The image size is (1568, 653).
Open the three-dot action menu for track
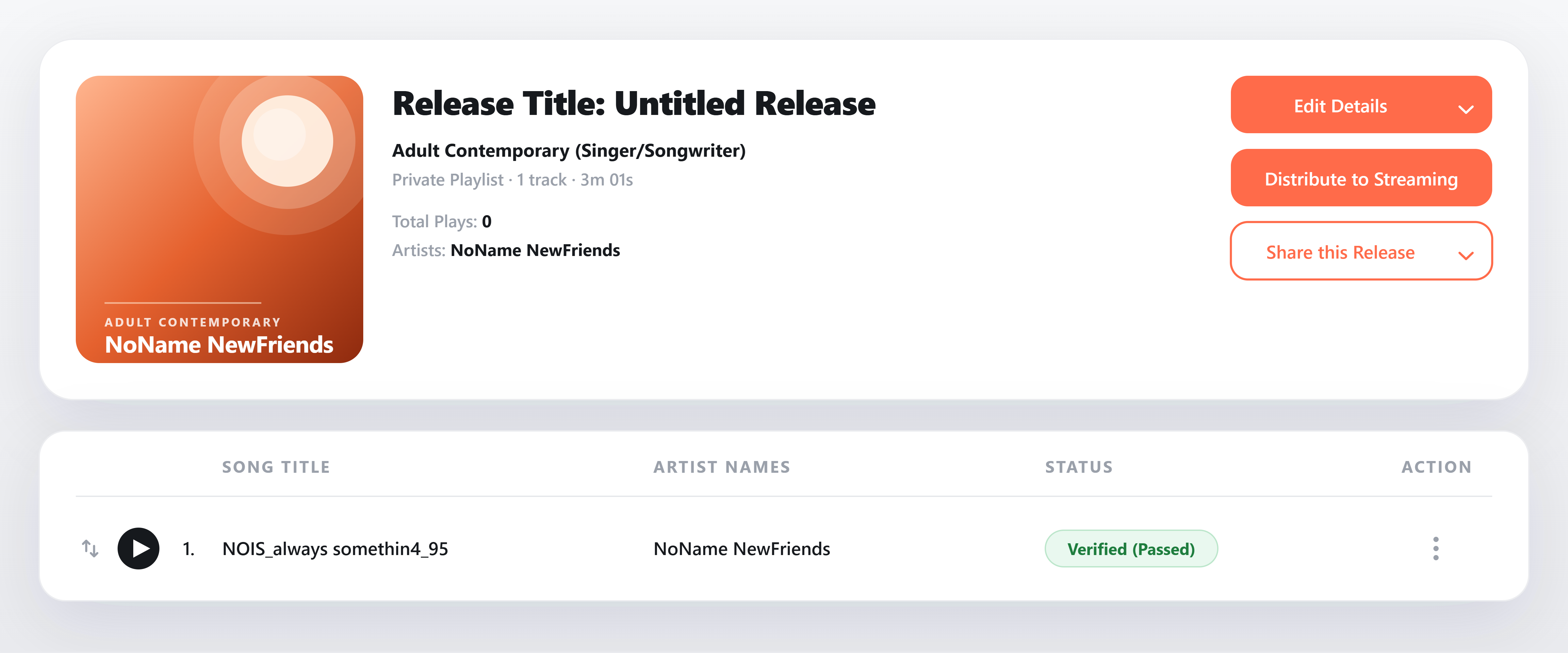(x=1436, y=548)
